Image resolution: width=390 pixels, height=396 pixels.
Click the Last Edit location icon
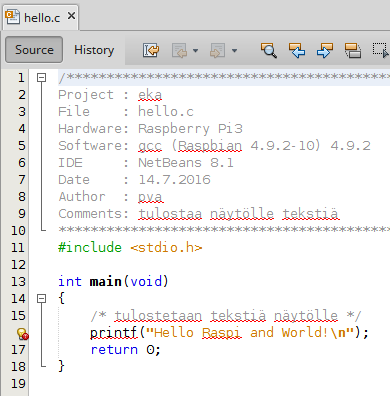tap(151, 51)
